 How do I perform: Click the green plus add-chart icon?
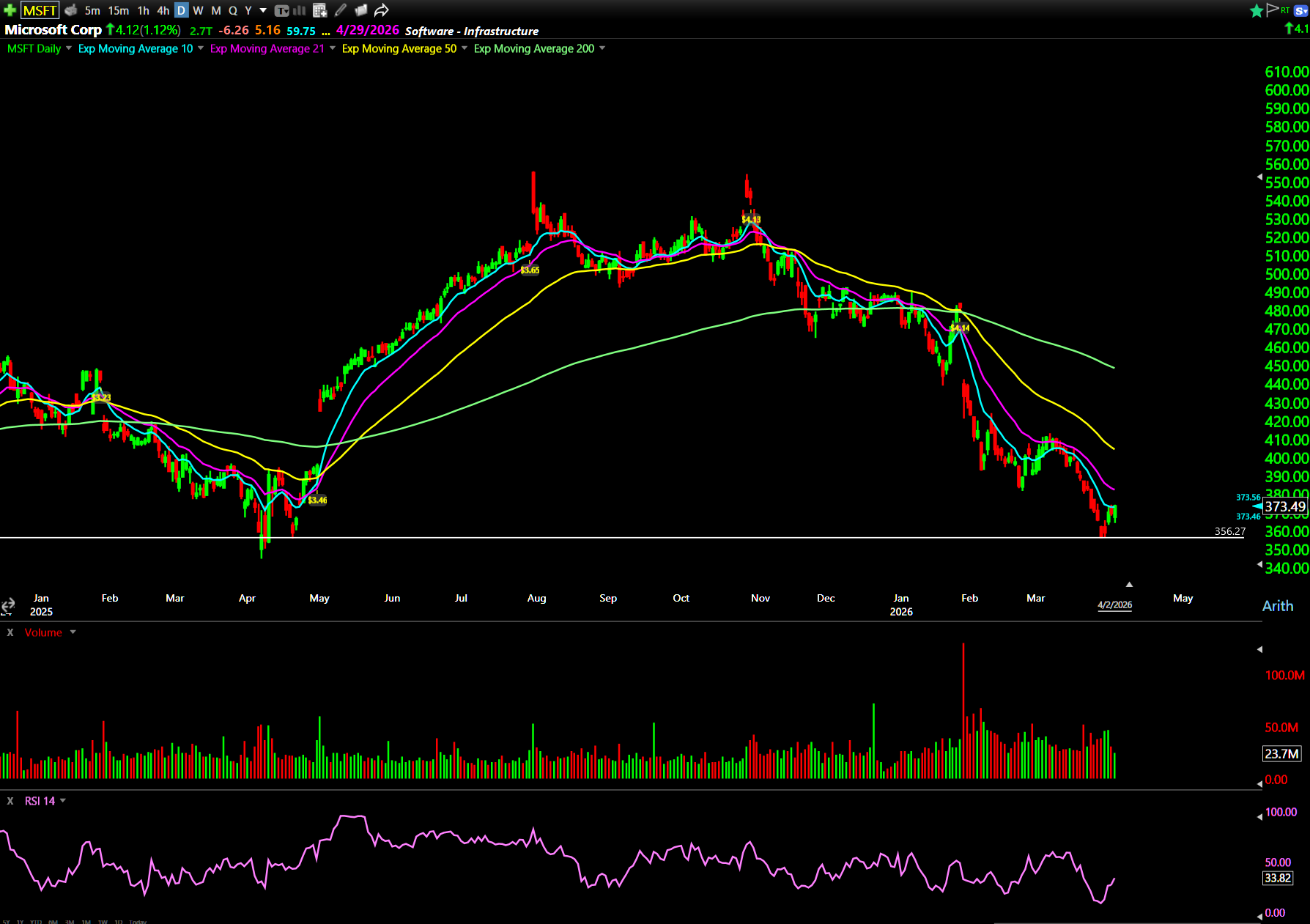(10, 10)
